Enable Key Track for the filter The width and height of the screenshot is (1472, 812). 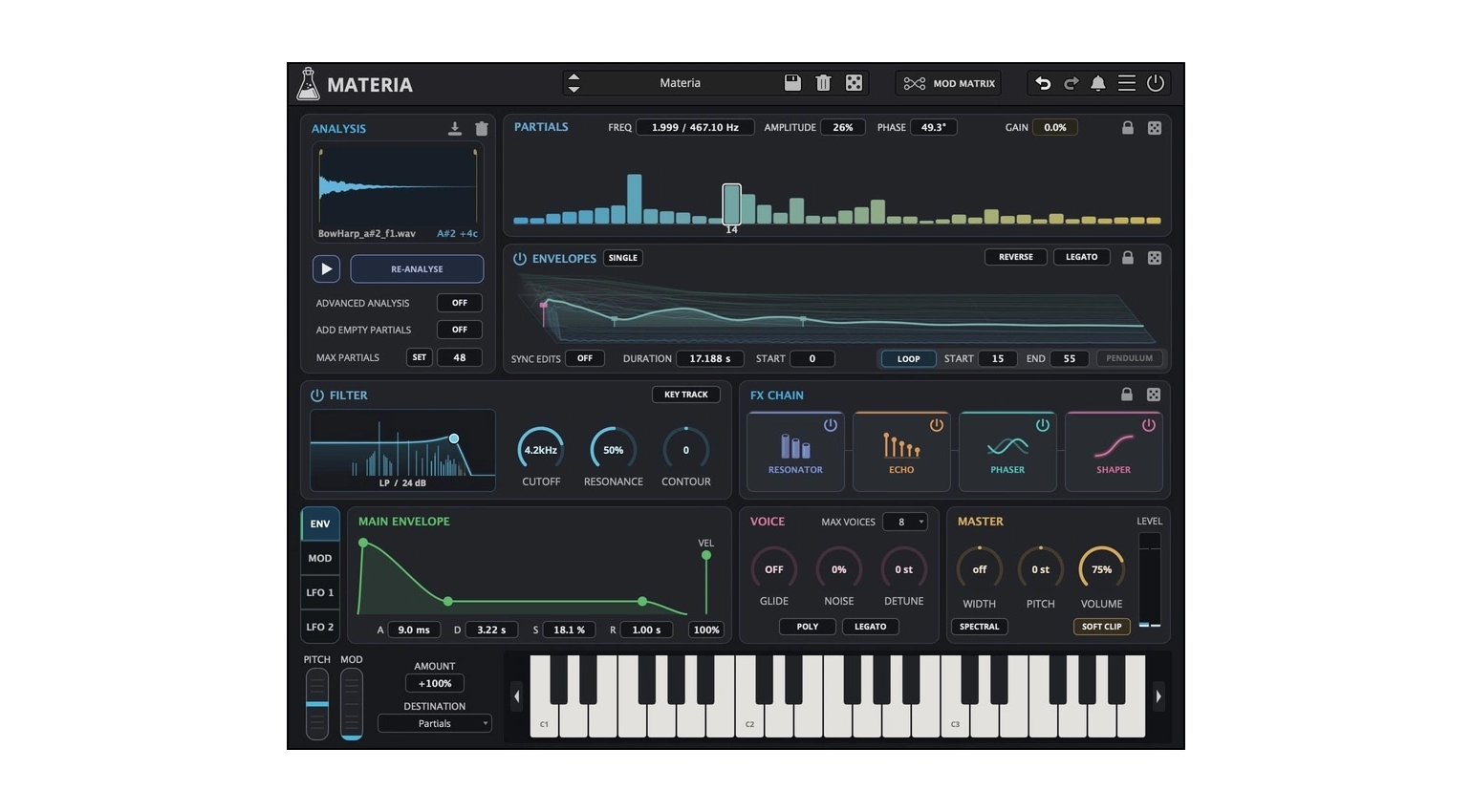tap(686, 395)
